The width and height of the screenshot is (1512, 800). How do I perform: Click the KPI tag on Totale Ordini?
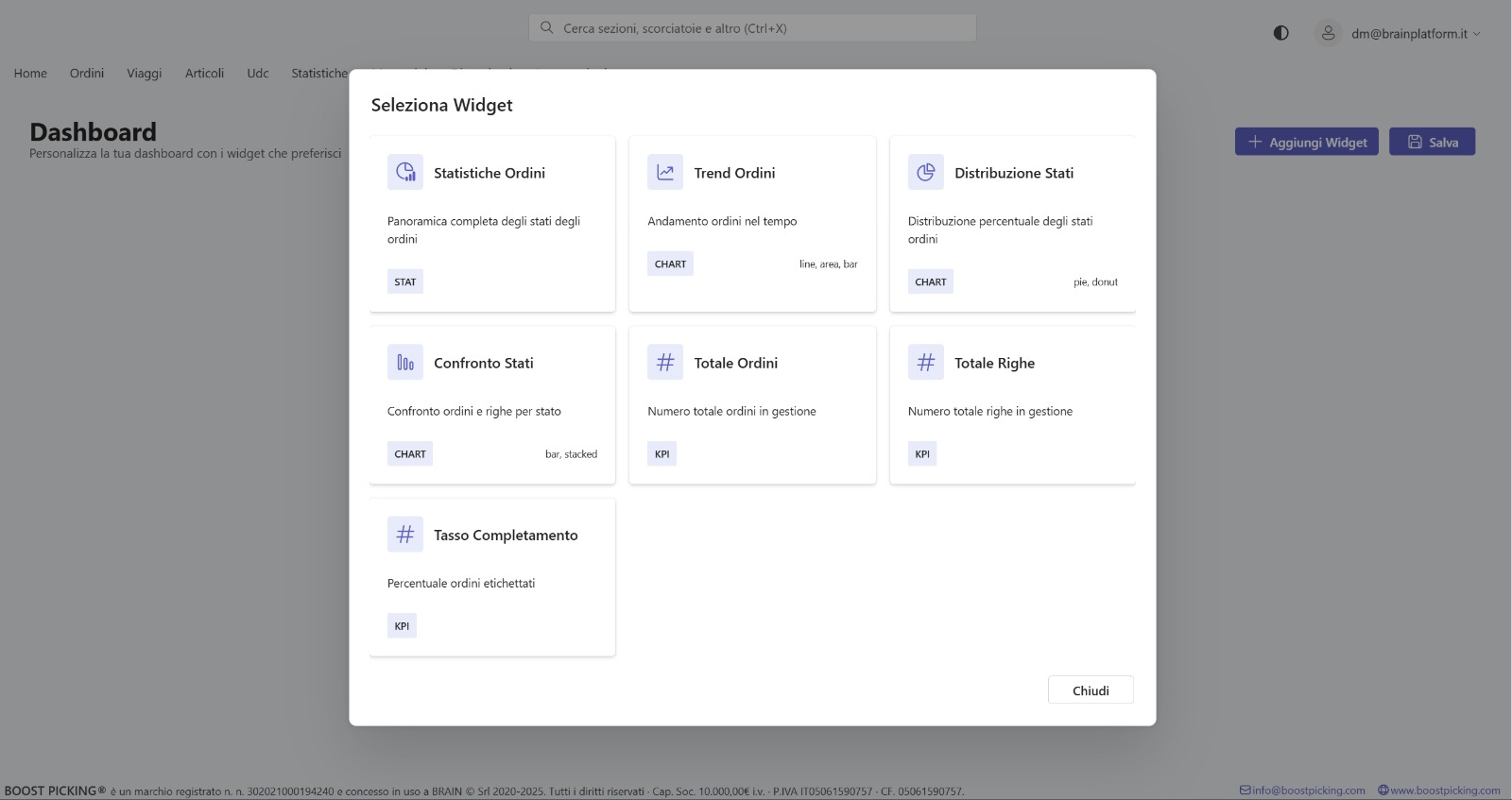click(662, 453)
